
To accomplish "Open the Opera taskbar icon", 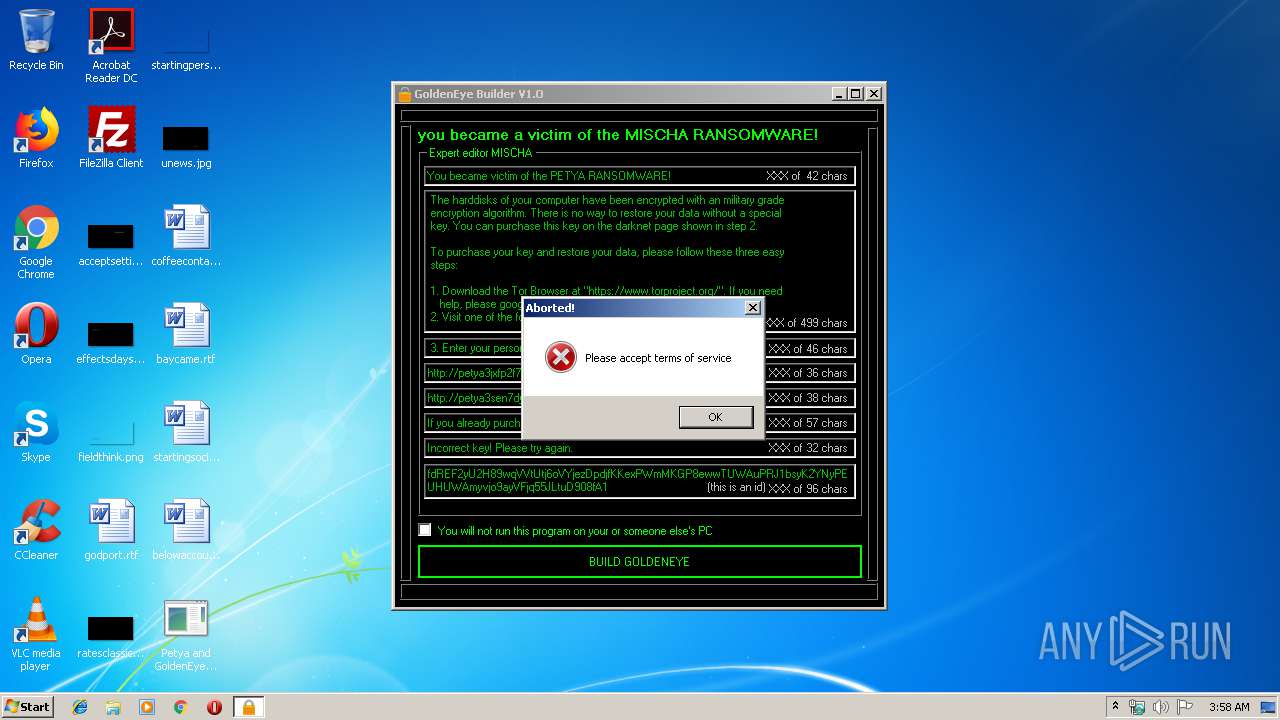I will [214, 707].
